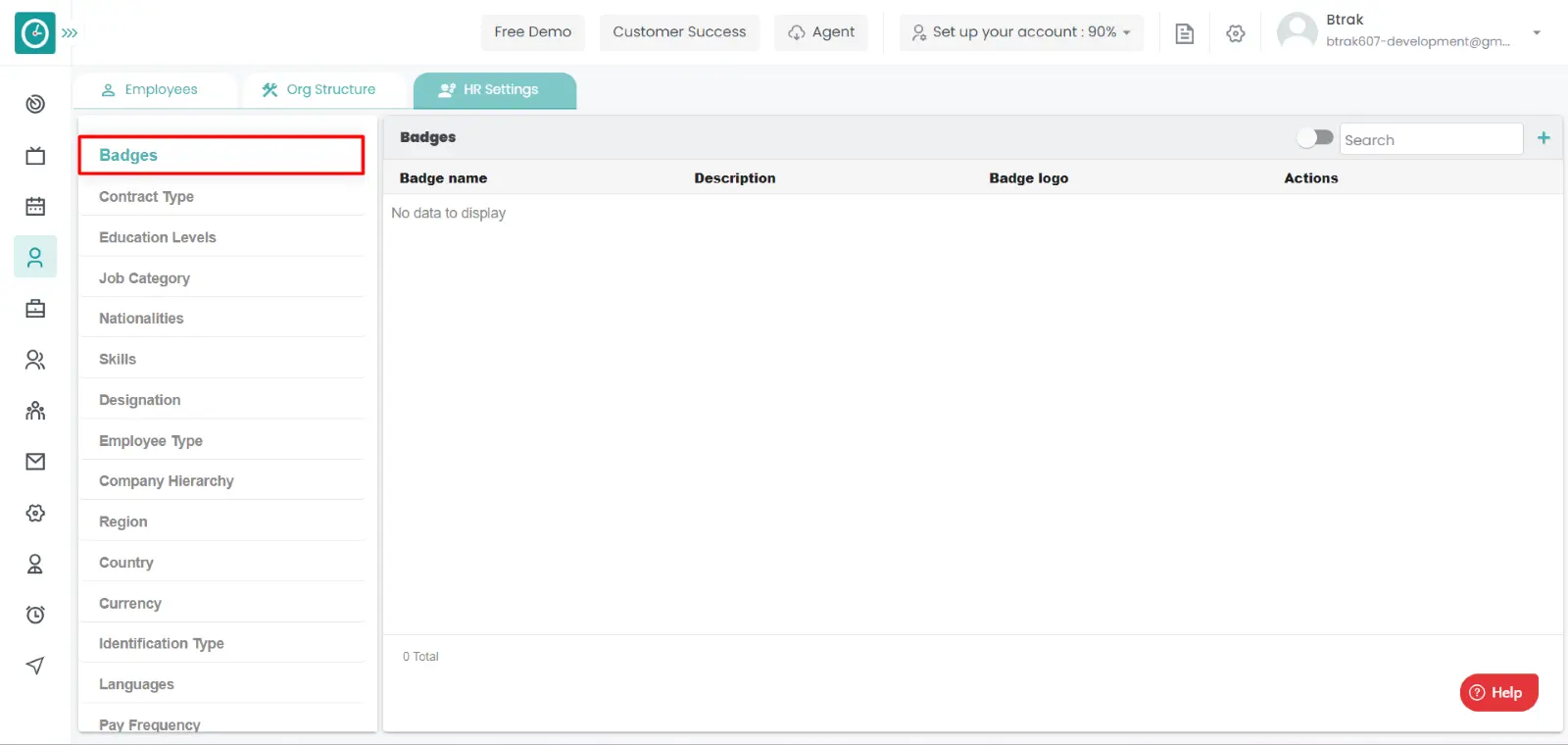The image size is (1568, 745).
Task: Open the alarm clock icon in sidebar
Action: [x=35, y=615]
